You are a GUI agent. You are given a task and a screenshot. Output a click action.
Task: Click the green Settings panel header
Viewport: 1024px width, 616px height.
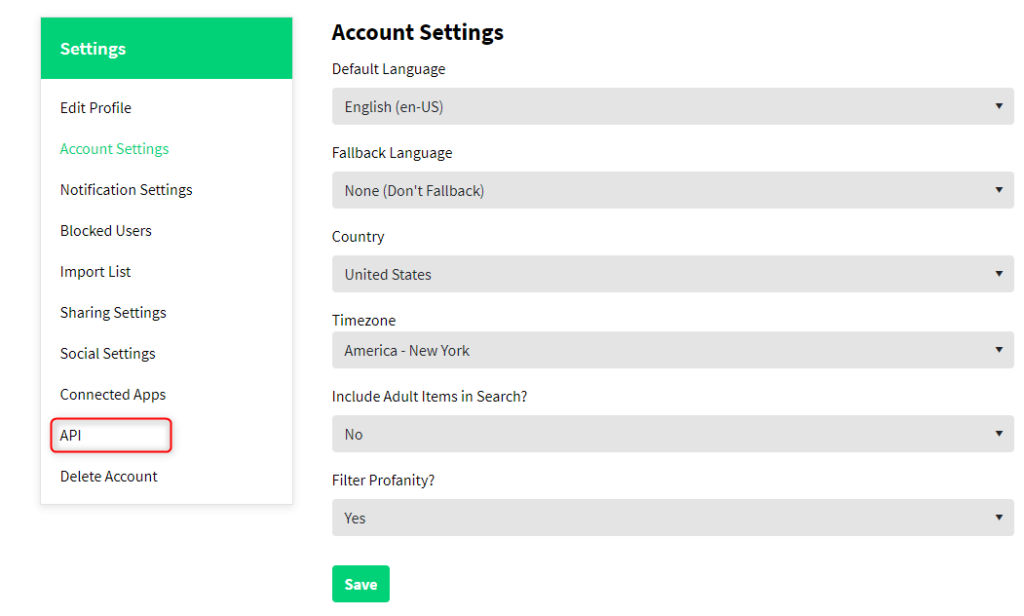click(x=166, y=49)
